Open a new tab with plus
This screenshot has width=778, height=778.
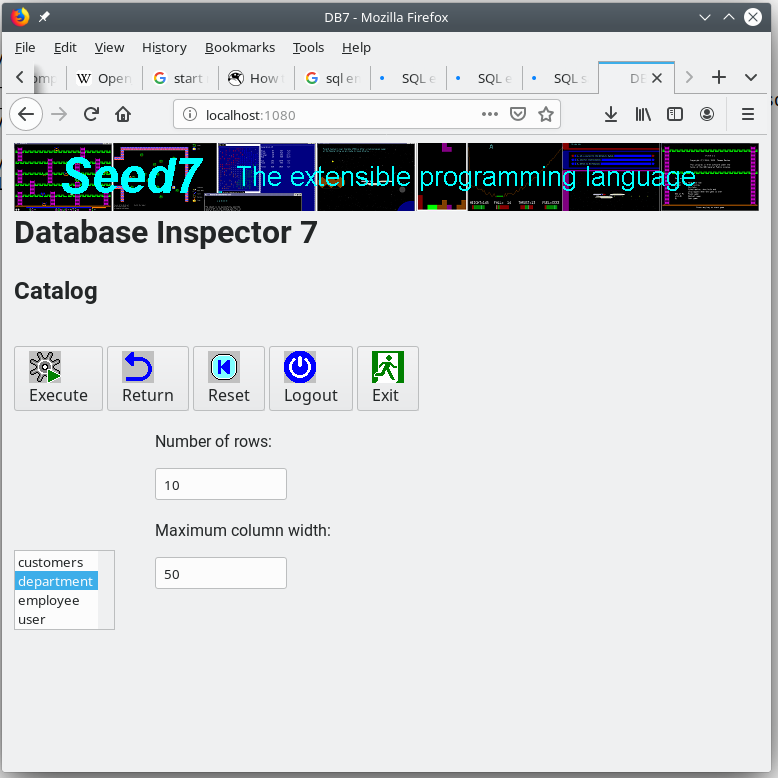[718, 77]
